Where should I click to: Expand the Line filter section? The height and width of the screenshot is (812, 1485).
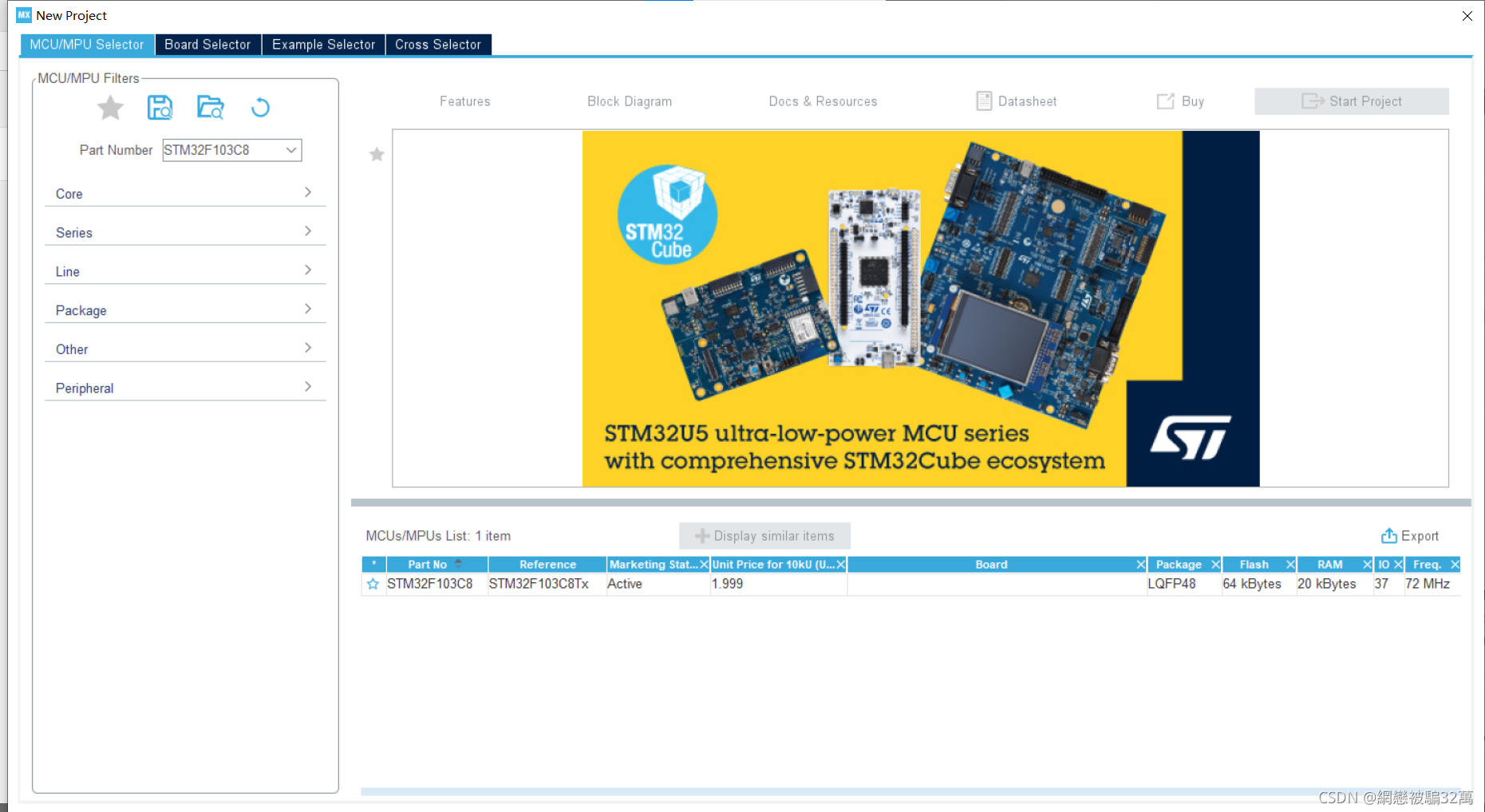[x=185, y=272]
